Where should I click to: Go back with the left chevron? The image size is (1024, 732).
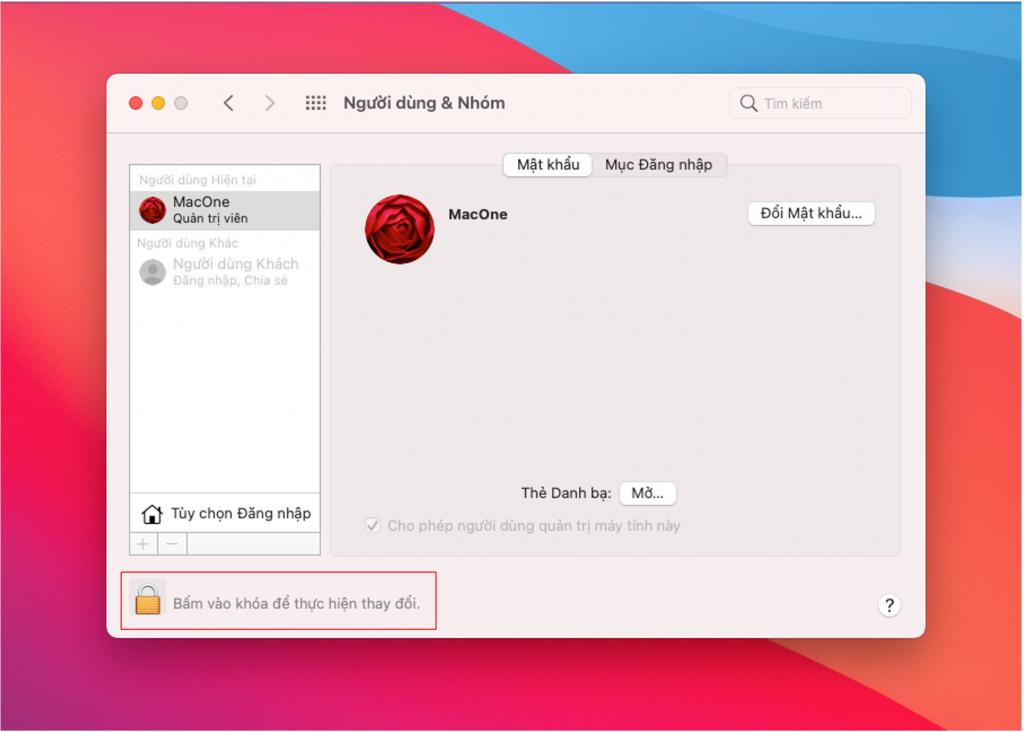229,103
